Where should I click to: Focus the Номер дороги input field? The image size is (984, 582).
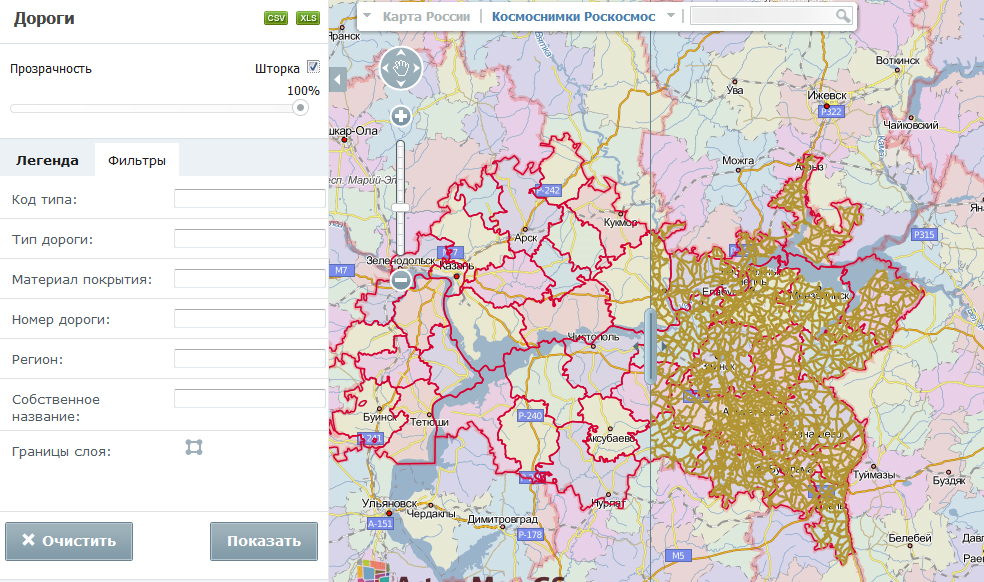[x=250, y=319]
